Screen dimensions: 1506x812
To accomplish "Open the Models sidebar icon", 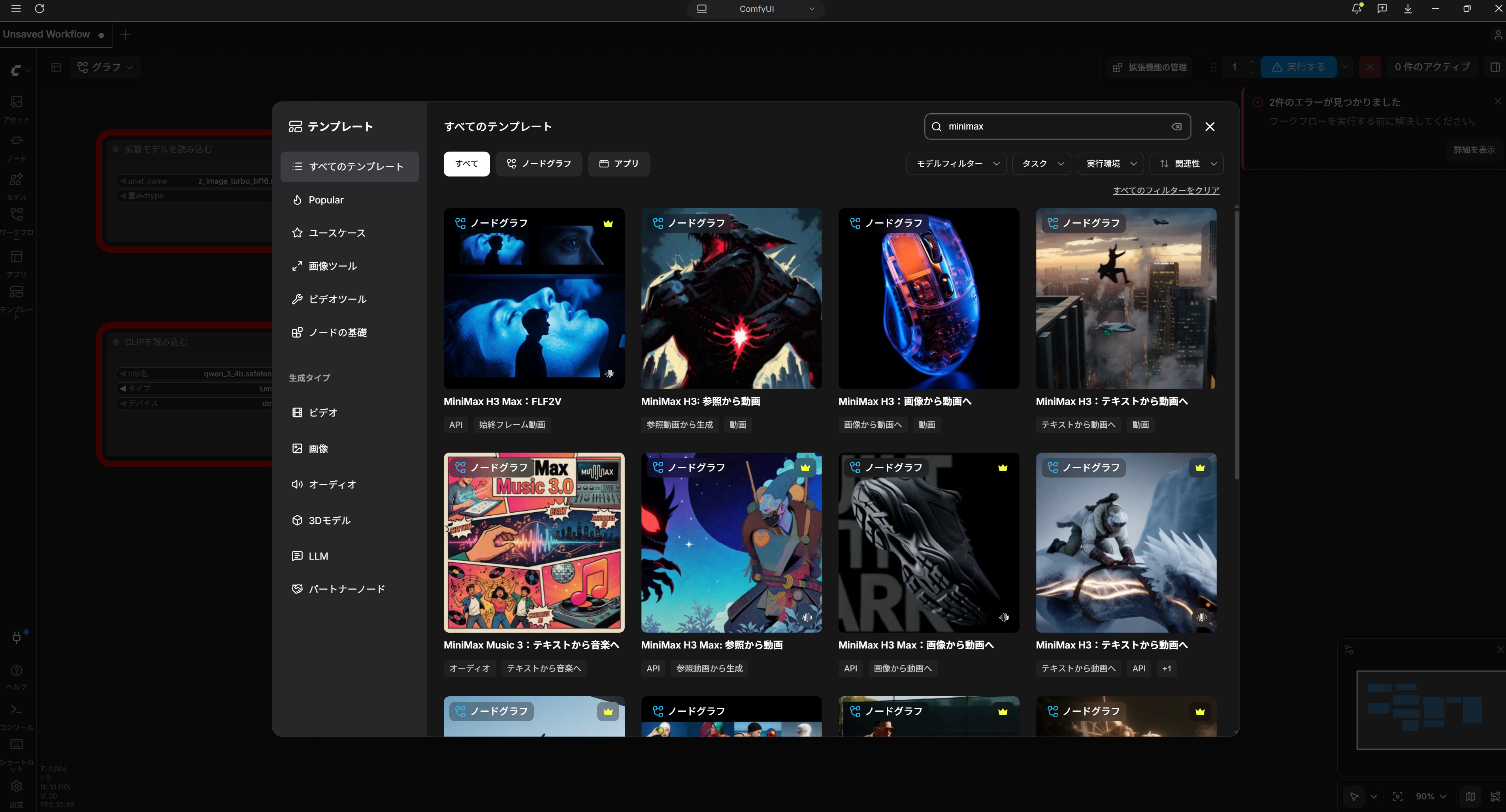I will tap(16, 186).
